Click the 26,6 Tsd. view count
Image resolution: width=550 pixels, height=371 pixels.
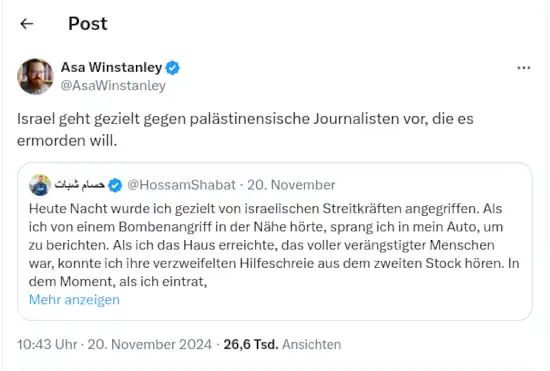coord(251,344)
